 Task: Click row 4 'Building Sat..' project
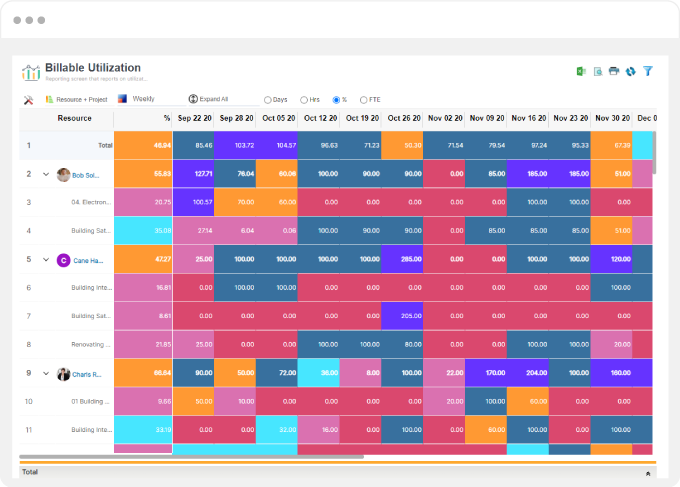point(91,231)
